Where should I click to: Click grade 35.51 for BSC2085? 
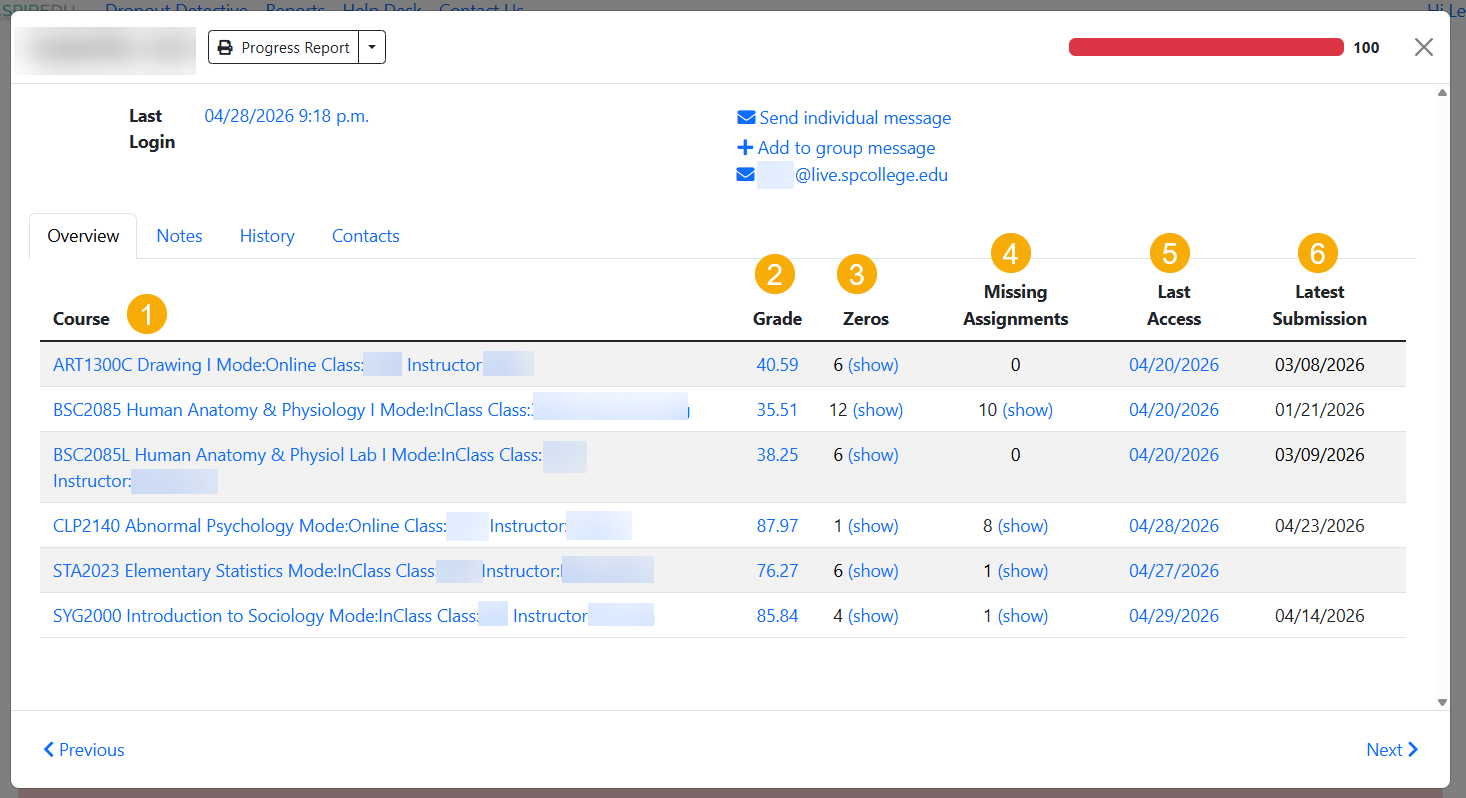pos(777,410)
